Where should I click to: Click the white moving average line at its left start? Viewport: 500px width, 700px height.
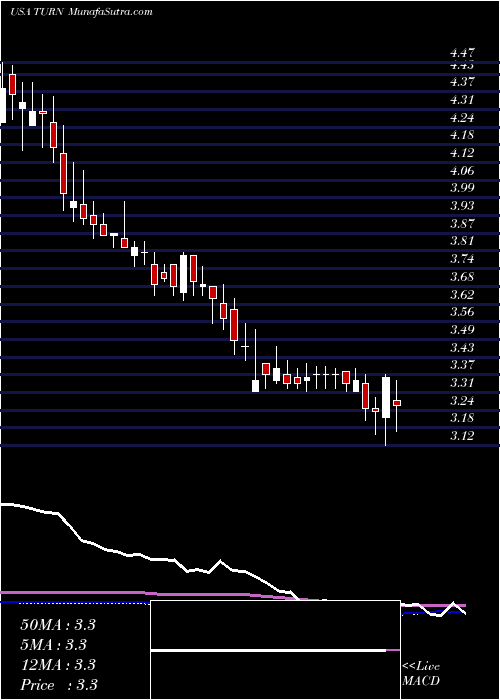click(5, 504)
